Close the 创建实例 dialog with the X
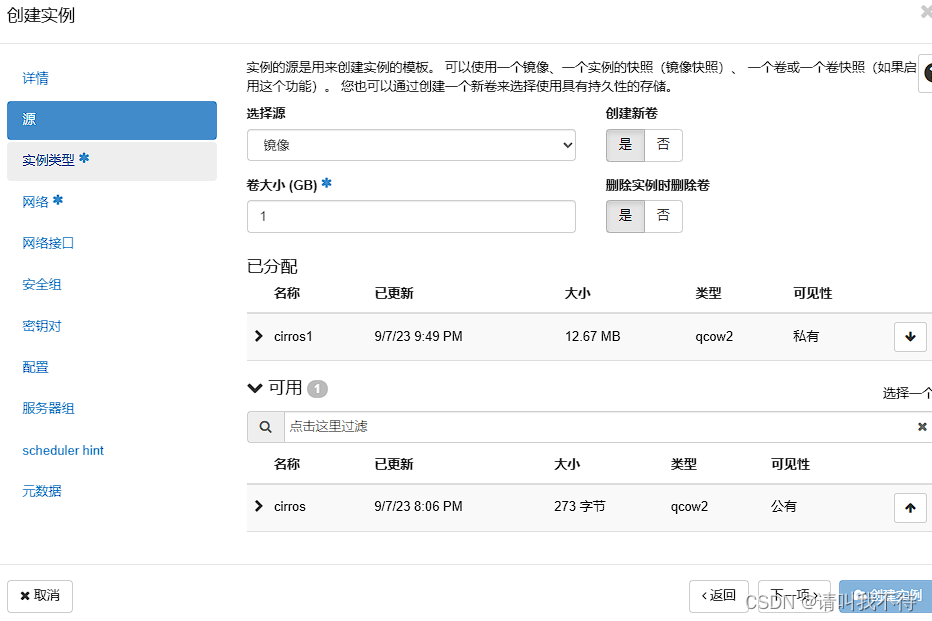932x621 pixels. click(x=926, y=12)
